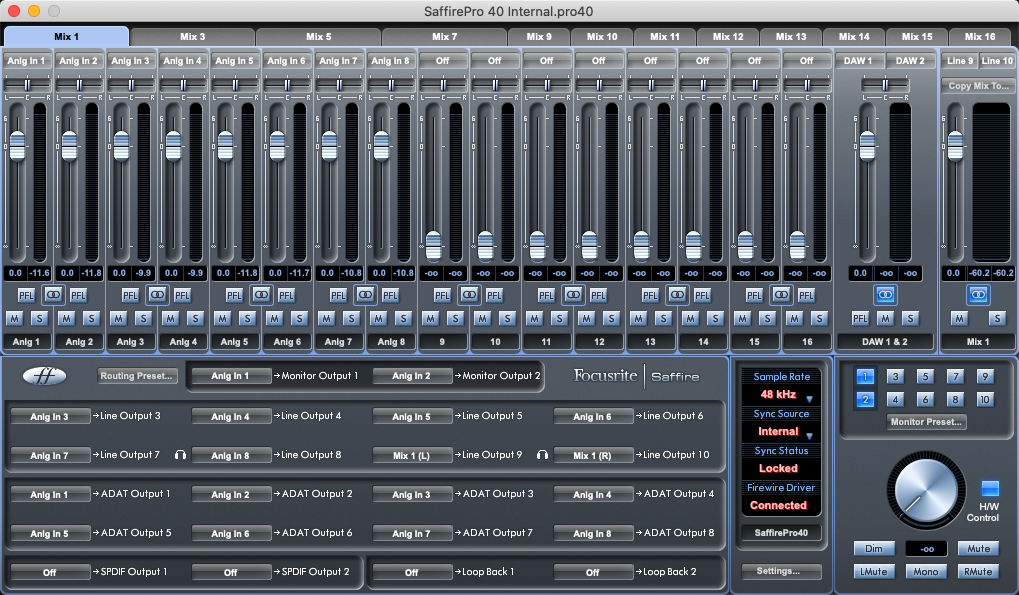Enable PFL on Anlg 1 channel

pyautogui.click(x=26, y=296)
